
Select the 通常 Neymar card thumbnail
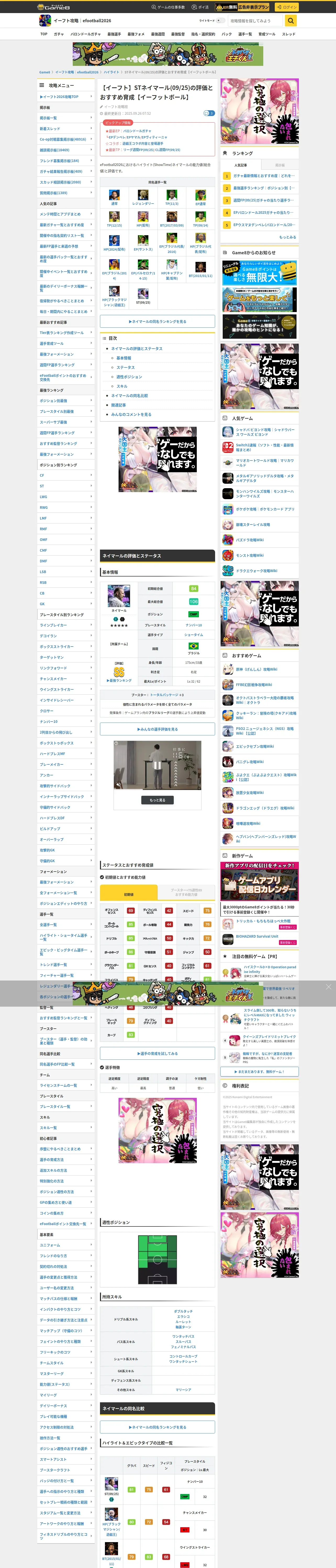(x=114, y=195)
